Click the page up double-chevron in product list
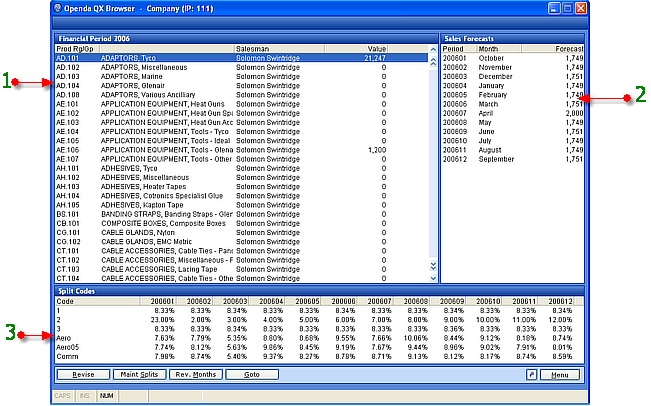The width and height of the screenshot is (651, 406). (433, 62)
